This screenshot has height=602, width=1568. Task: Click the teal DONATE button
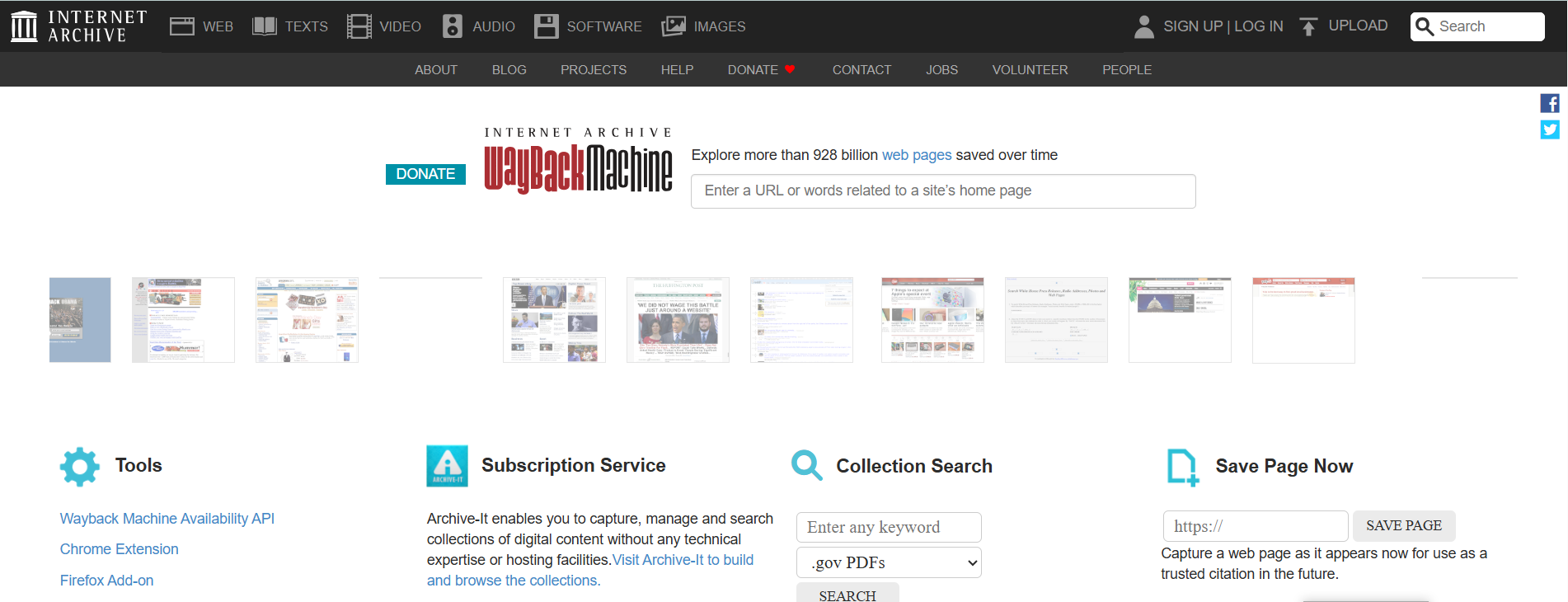(x=425, y=174)
